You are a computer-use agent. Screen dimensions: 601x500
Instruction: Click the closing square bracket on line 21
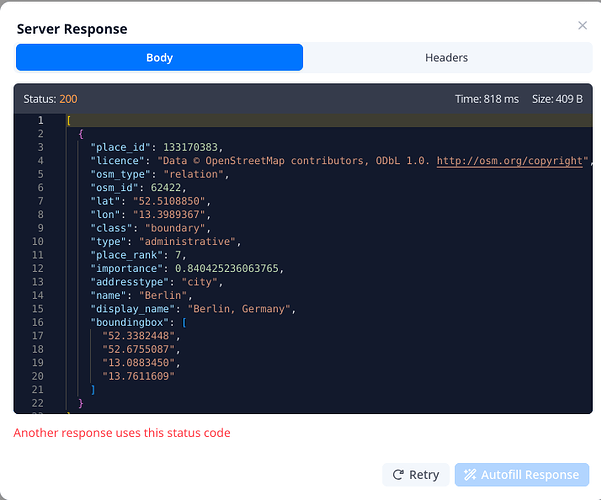pos(93,390)
